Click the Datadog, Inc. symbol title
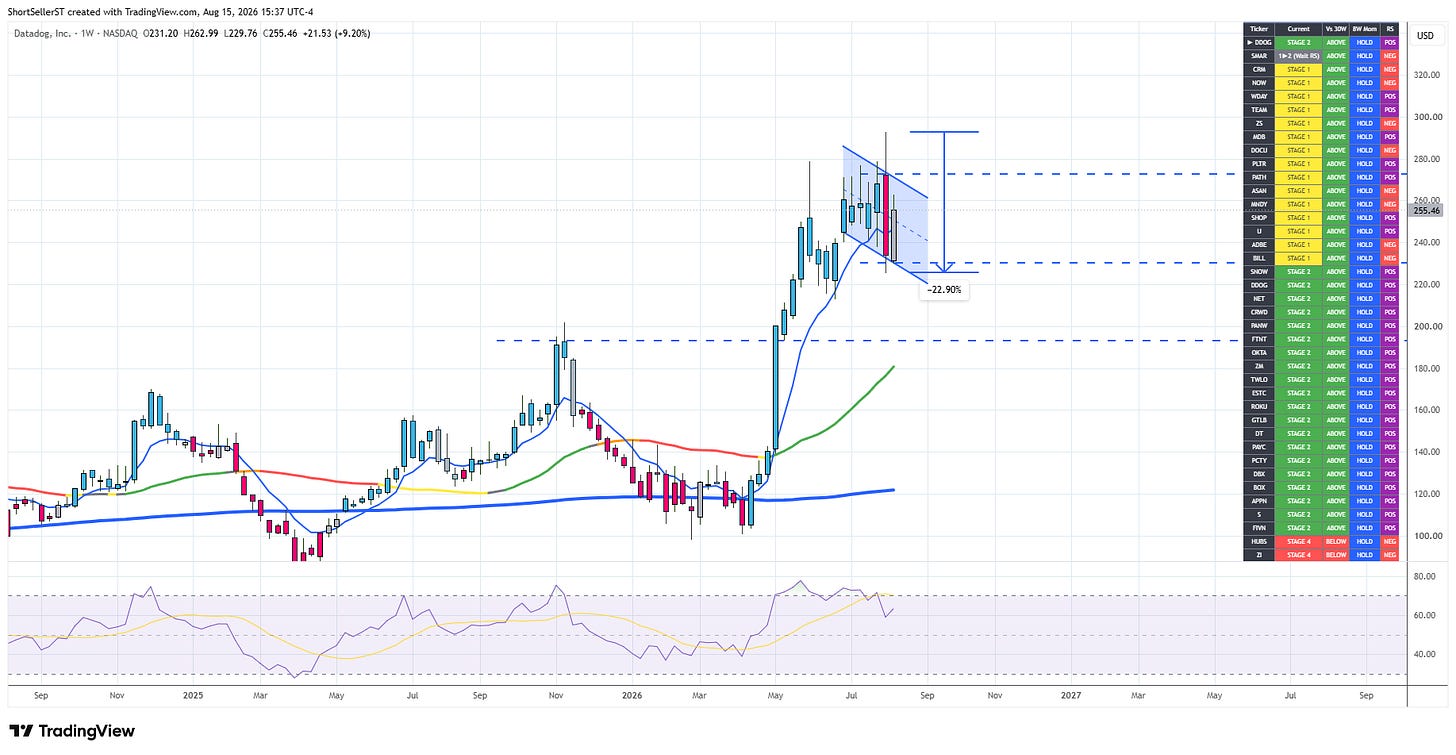 click(45, 32)
